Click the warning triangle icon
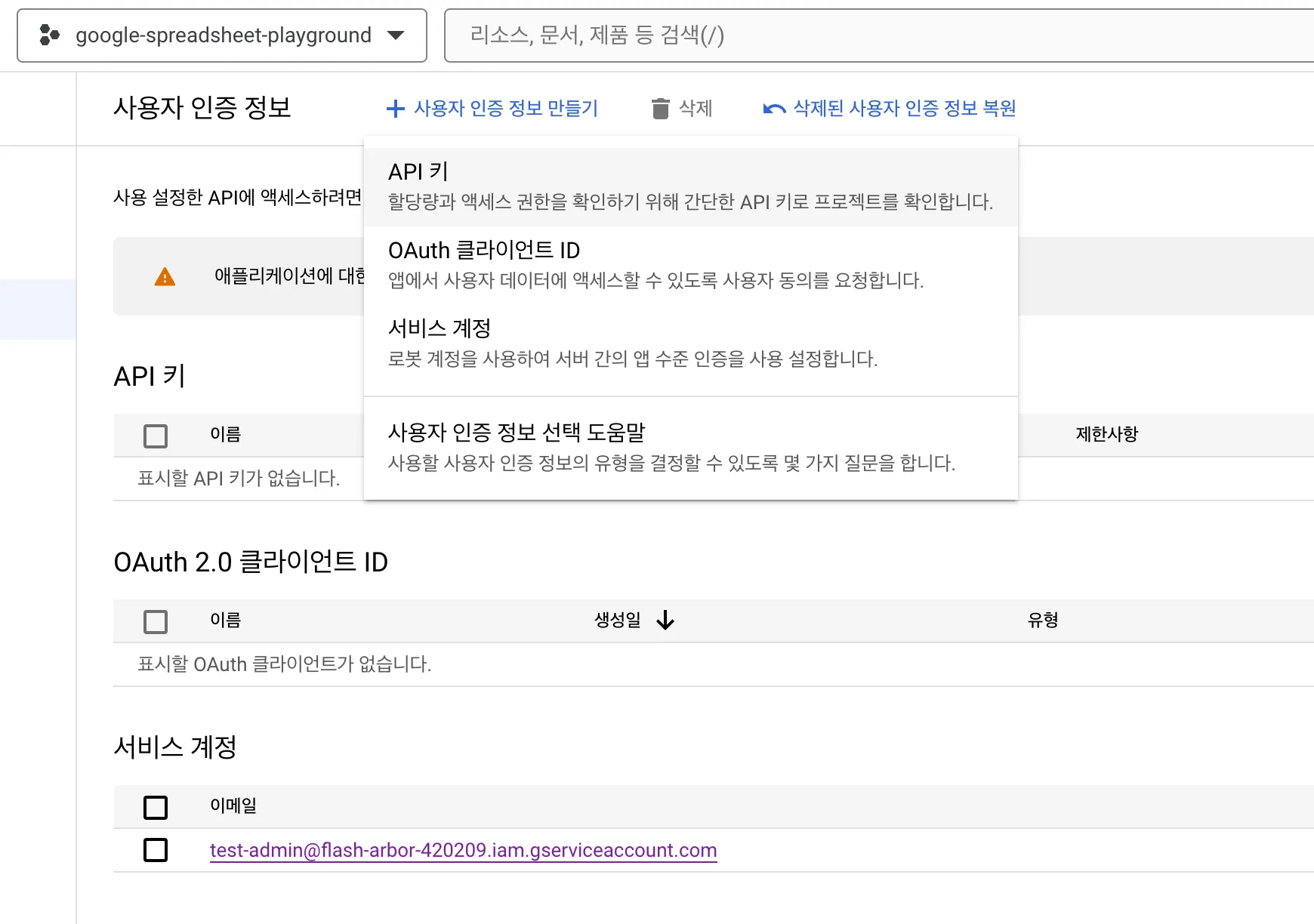The width and height of the screenshot is (1314, 924). pos(165,276)
